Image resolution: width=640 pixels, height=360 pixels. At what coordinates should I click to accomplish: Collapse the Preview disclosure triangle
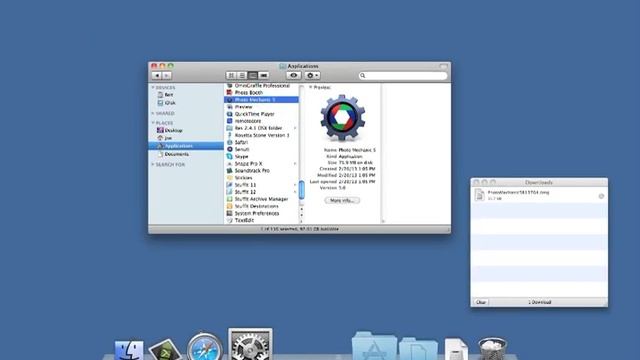click(311, 87)
